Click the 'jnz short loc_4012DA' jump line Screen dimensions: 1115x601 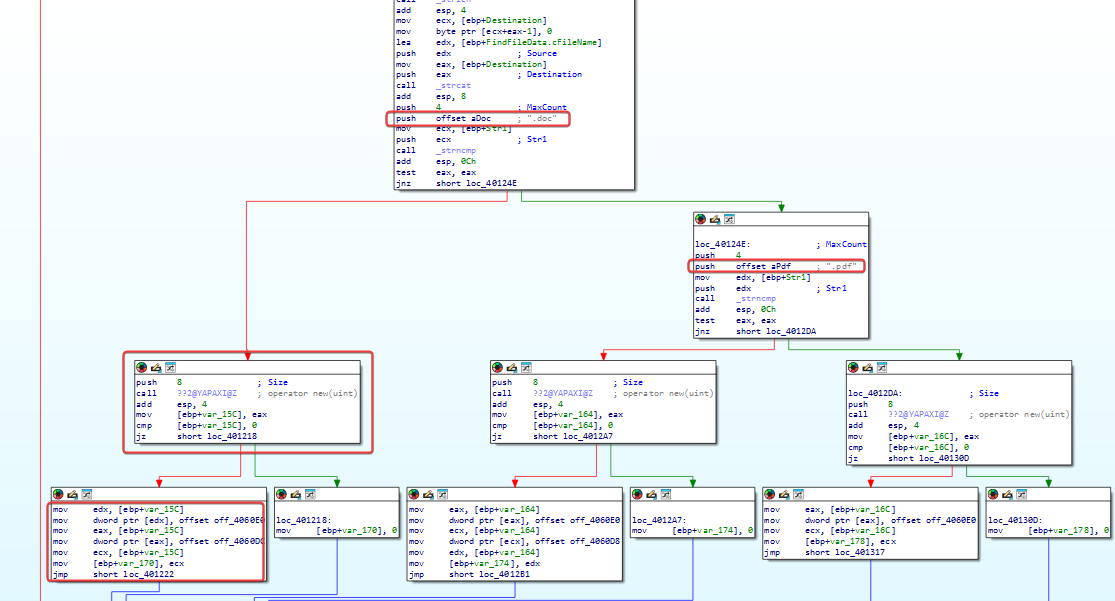755,331
